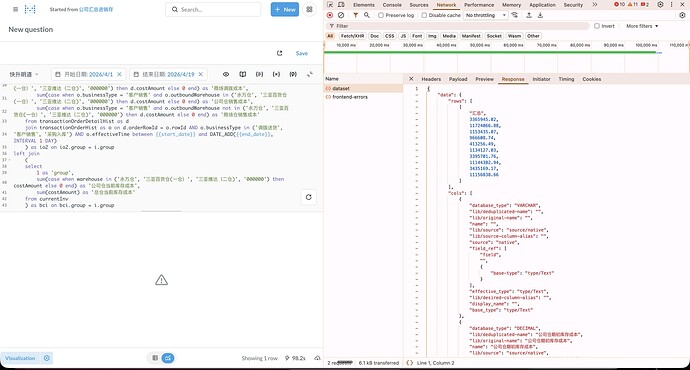Image resolution: width=690 pixels, height=370 pixels.
Task: Select the frontend-errors request row
Action: 363,97
